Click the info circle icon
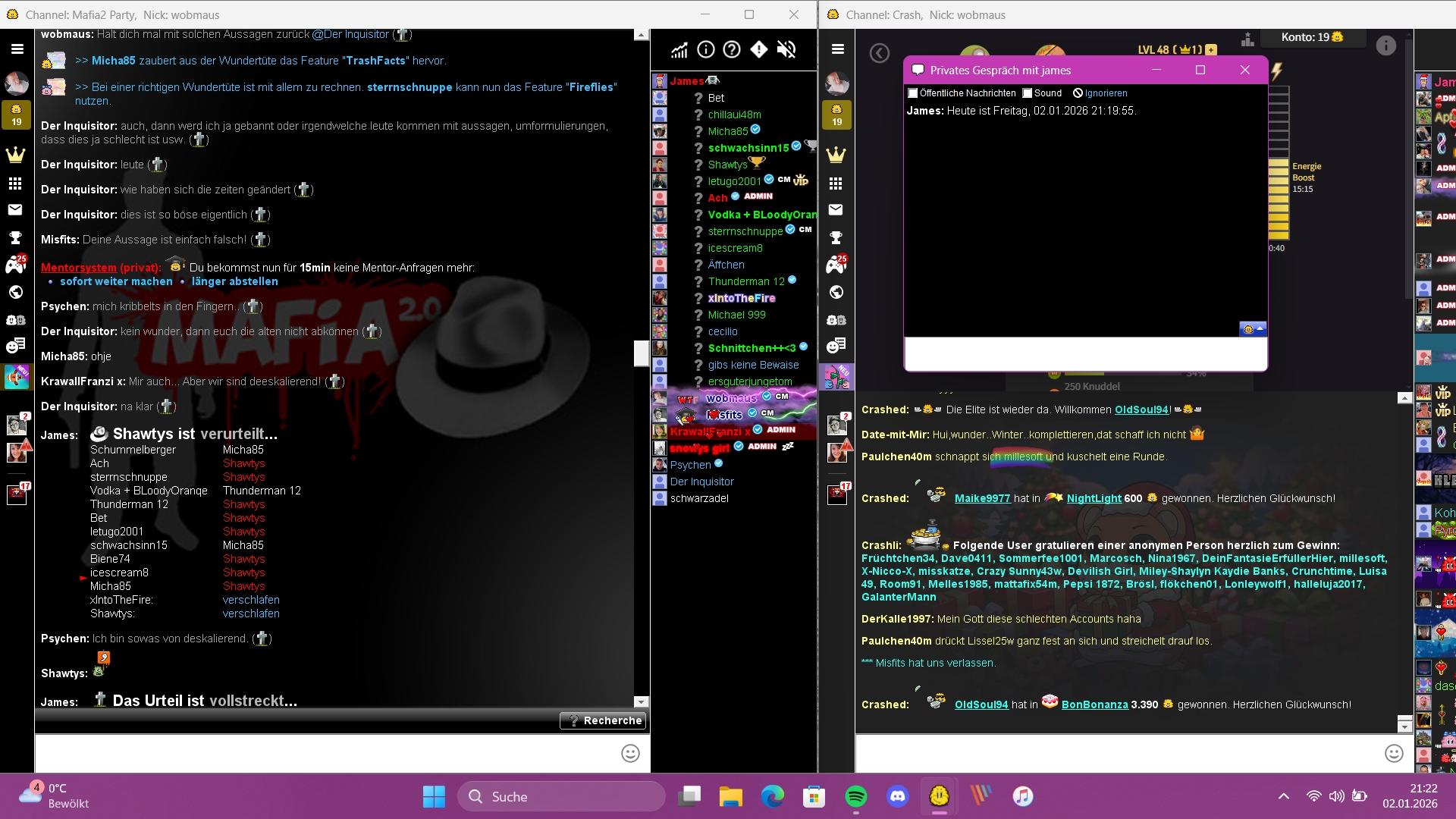The width and height of the screenshot is (1456, 819). tap(706, 50)
